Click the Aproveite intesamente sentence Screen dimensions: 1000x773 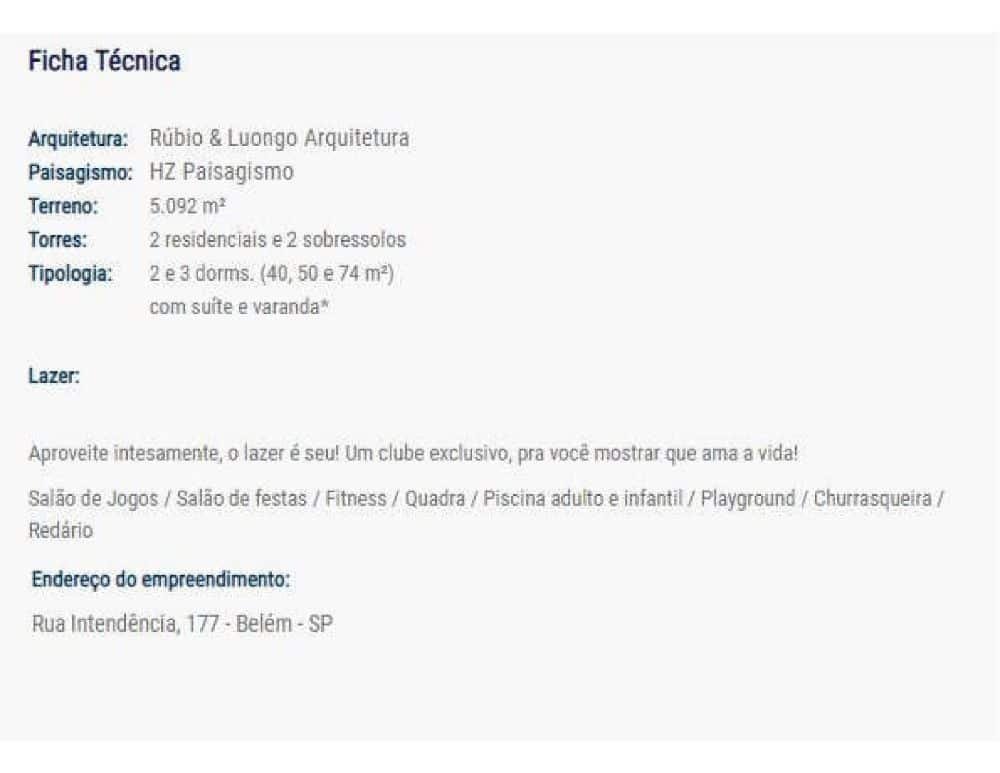point(413,453)
